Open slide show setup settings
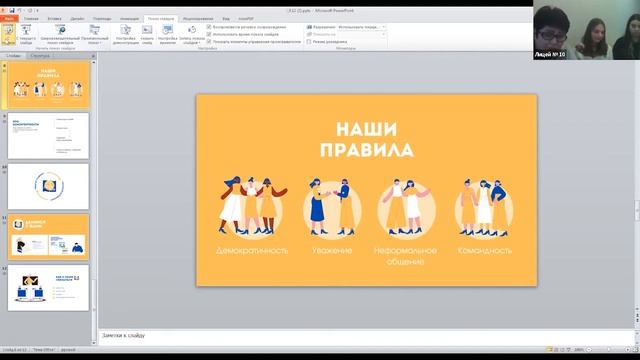The width and height of the screenshot is (640, 360). coord(126,34)
